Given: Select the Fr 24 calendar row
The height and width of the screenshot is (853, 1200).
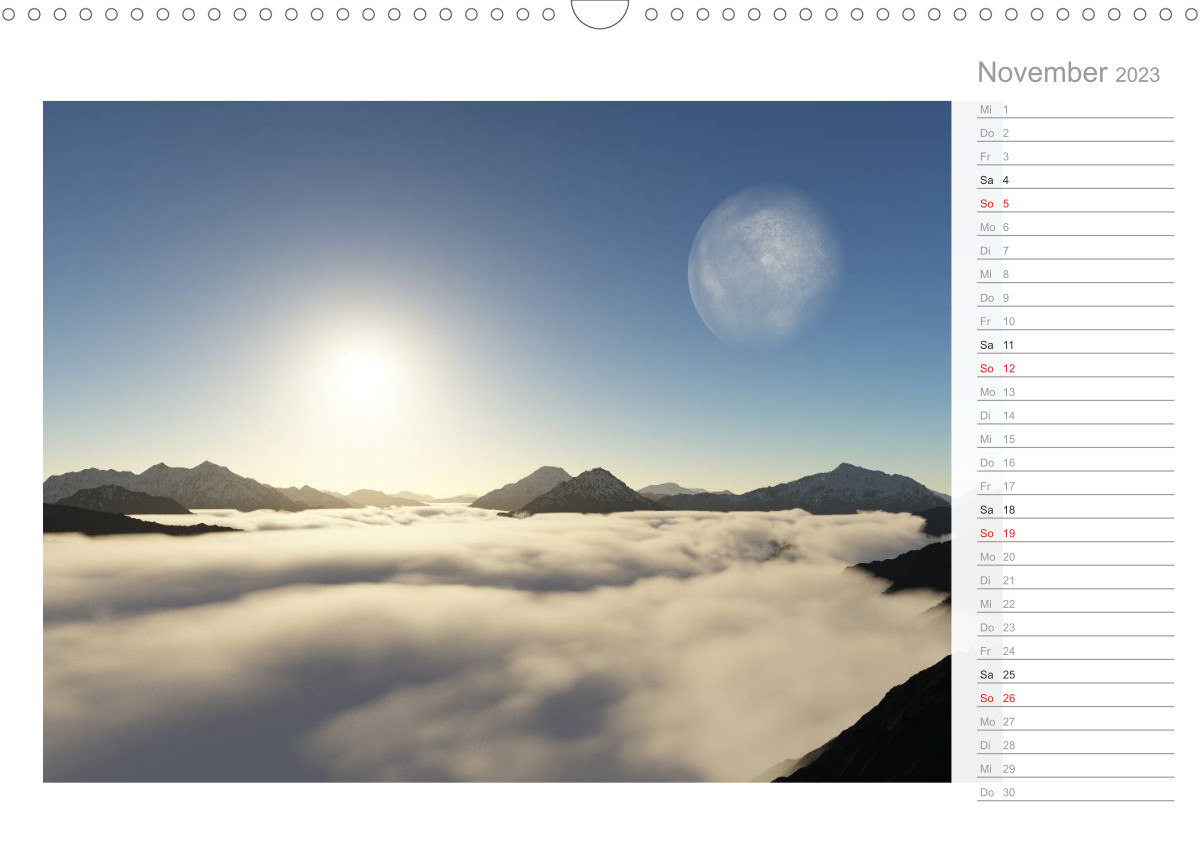Looking at the screenshot, I should point(1075,650).
